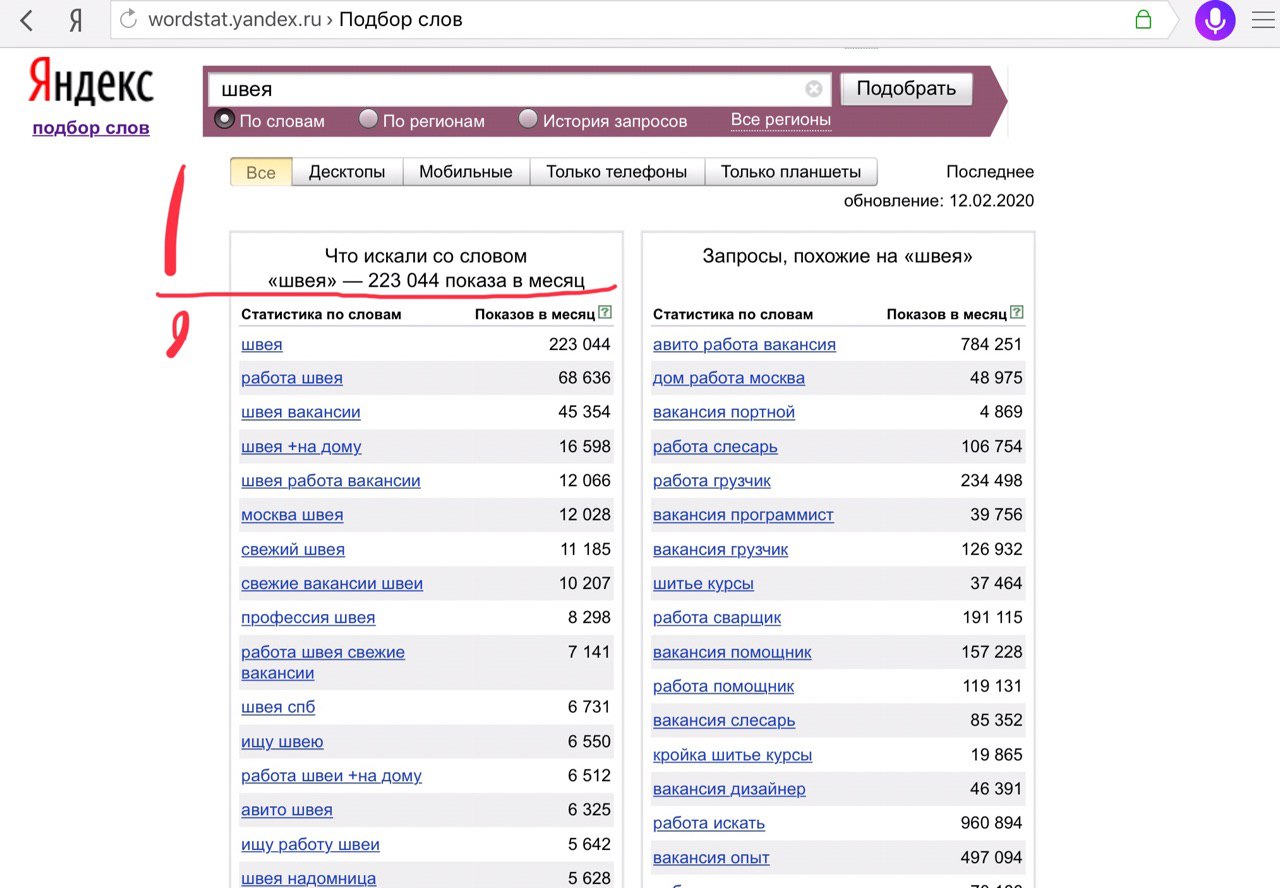
Task: Switch to the Все tab
Action: click(260, 172)
